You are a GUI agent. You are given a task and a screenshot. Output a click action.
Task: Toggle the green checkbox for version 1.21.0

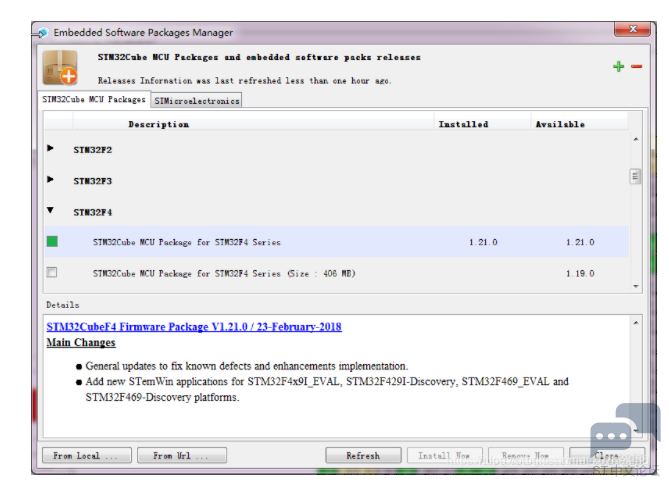52,242
